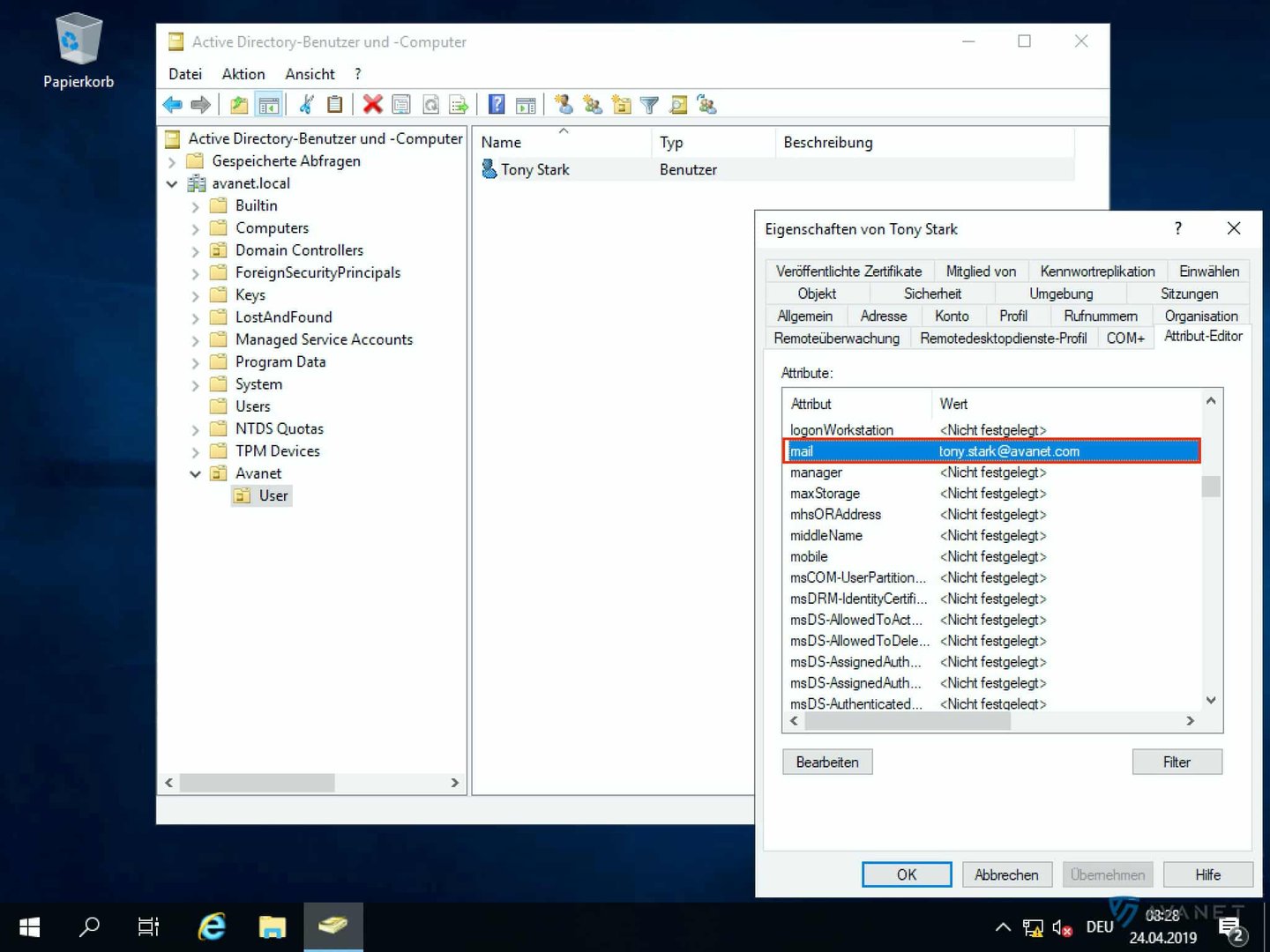Select Tony Stark in the list

(535, 170)
